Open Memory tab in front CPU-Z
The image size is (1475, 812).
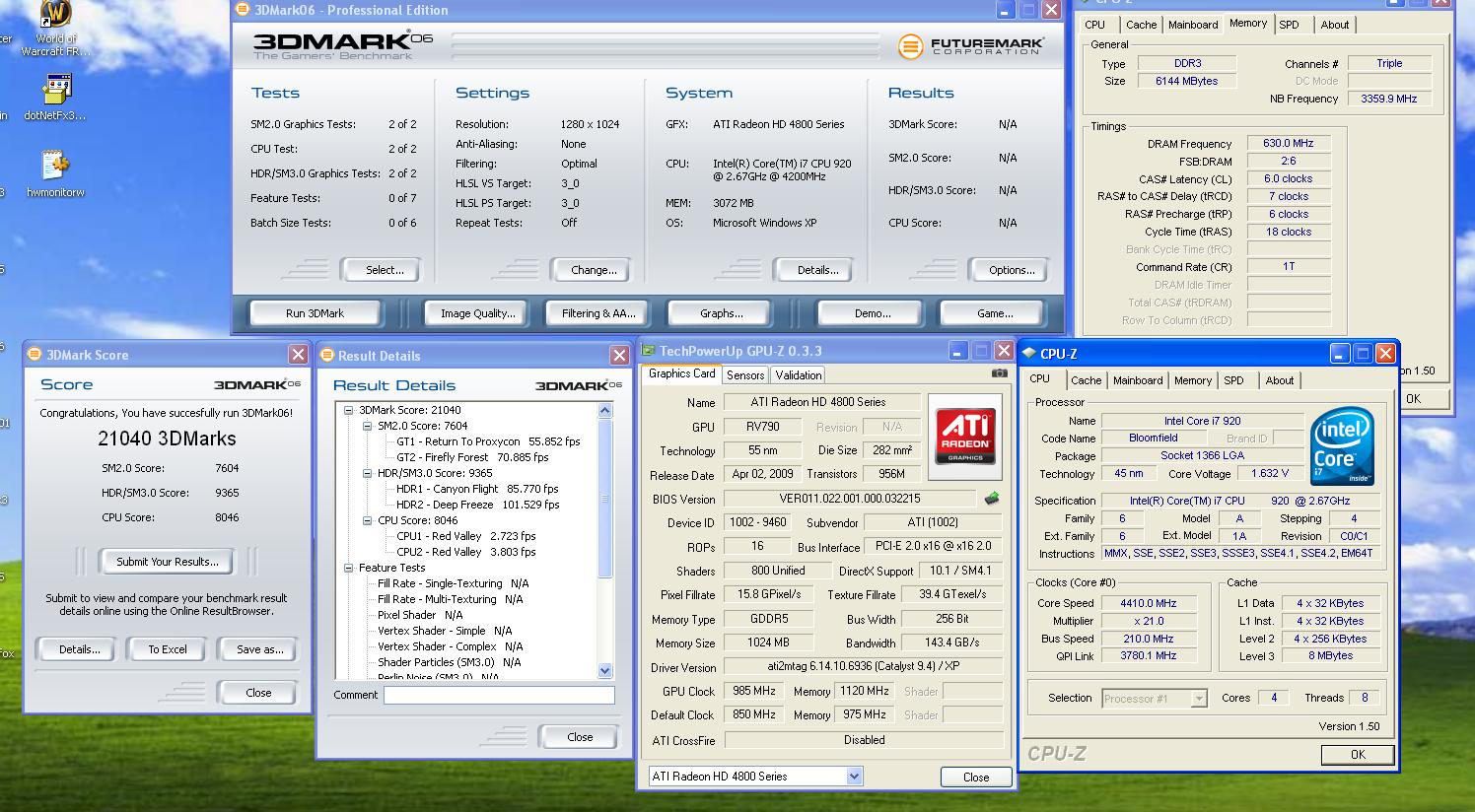point(1192,380)
